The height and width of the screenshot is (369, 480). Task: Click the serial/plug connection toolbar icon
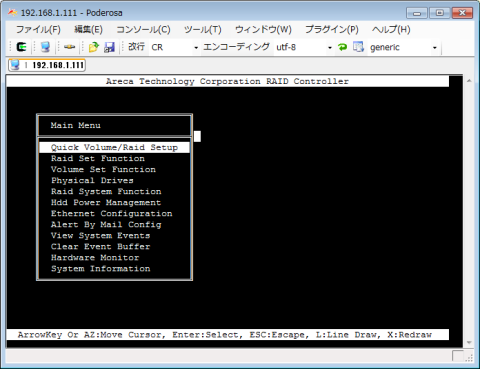point(69,47)
